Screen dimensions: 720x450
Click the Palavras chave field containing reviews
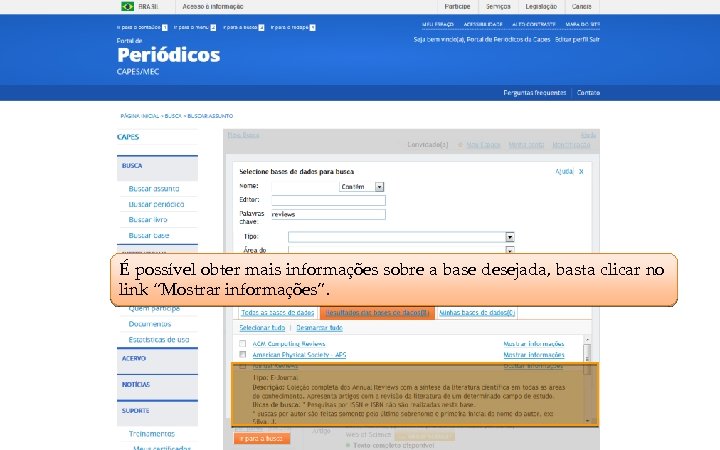coord(328,214)
